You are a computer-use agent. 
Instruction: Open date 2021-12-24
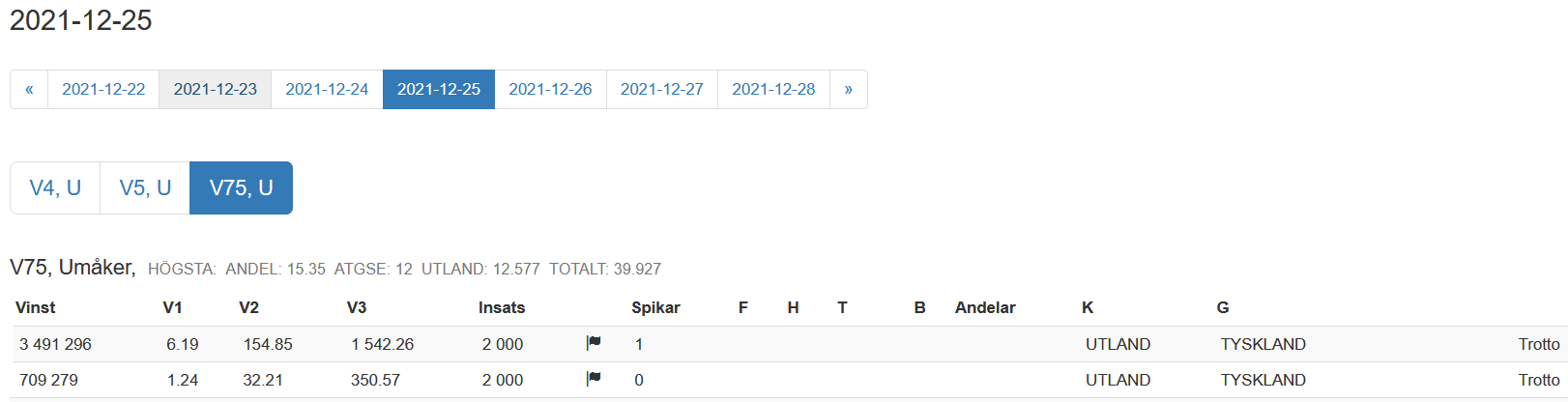coord(327,89)
